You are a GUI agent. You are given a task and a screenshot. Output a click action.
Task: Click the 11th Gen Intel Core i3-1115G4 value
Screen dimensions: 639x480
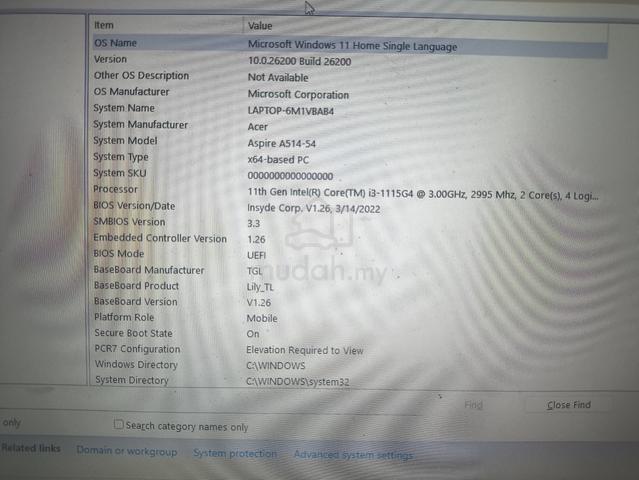point(423,194)
